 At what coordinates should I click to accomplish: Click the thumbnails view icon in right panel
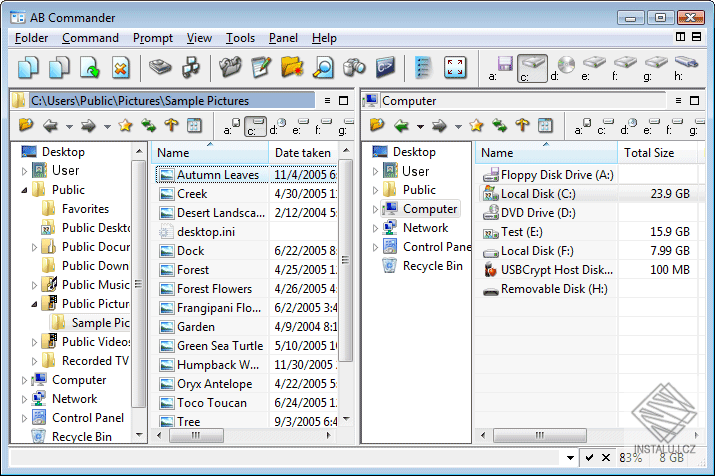[x=545, y=125]
